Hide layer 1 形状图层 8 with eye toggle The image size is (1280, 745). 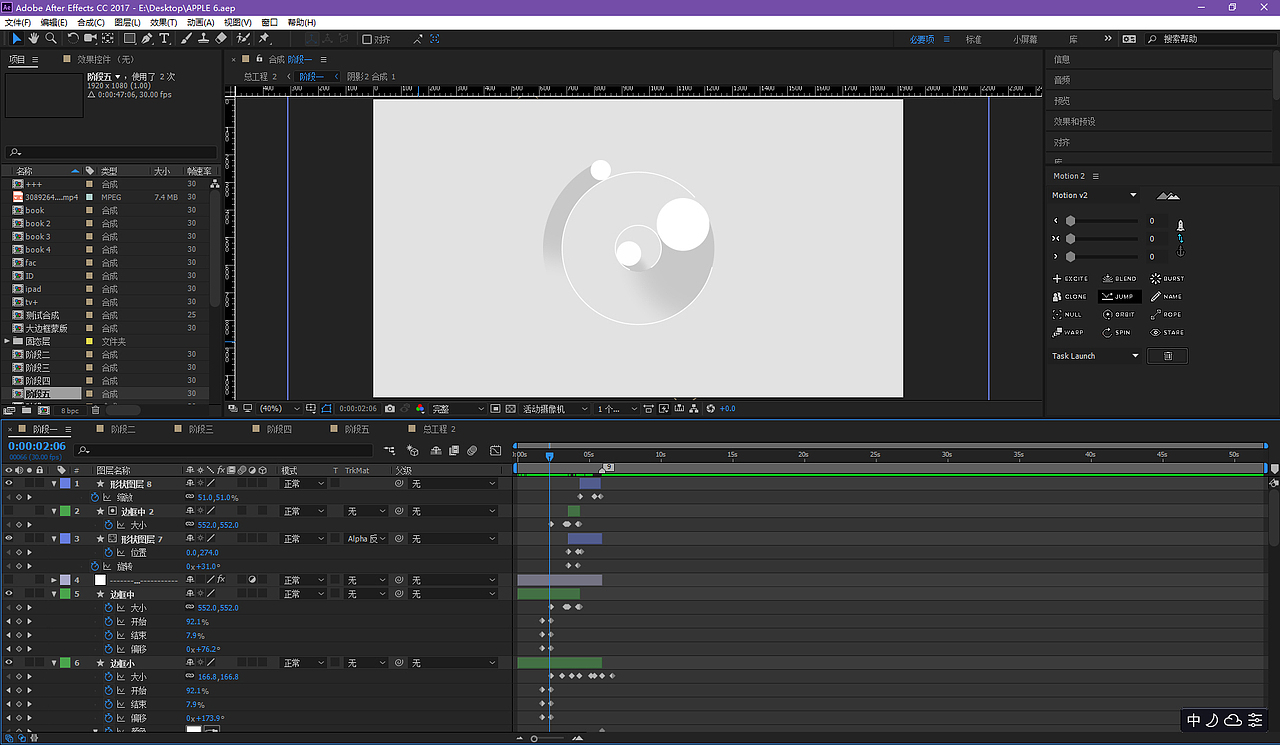tap(9, 484)
